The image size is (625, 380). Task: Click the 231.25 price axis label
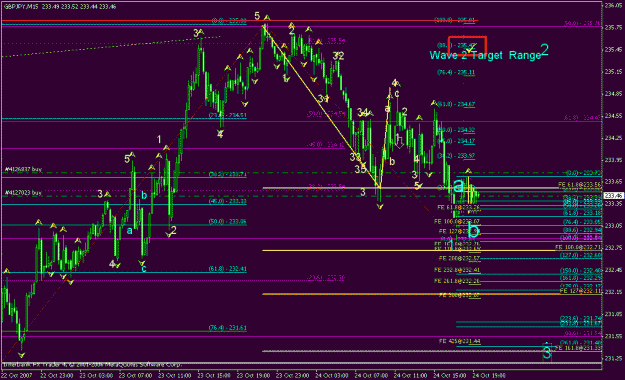613,358
